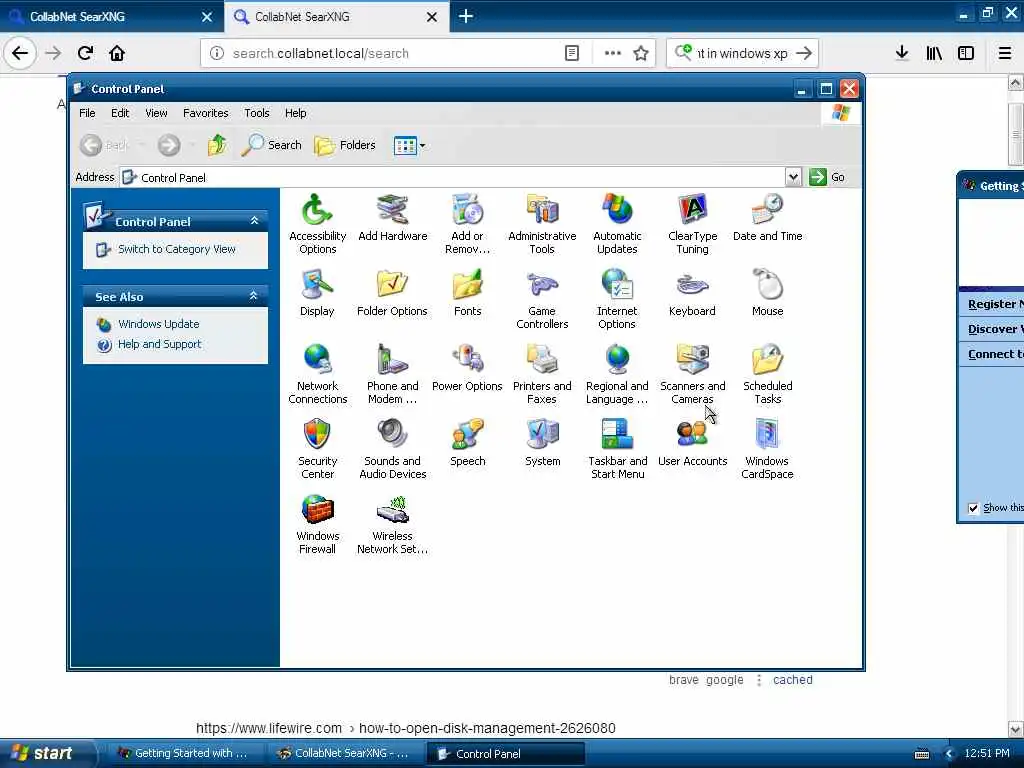Open the Firefox hamburger menu

pyautogui.click(x=1005, y=54)
